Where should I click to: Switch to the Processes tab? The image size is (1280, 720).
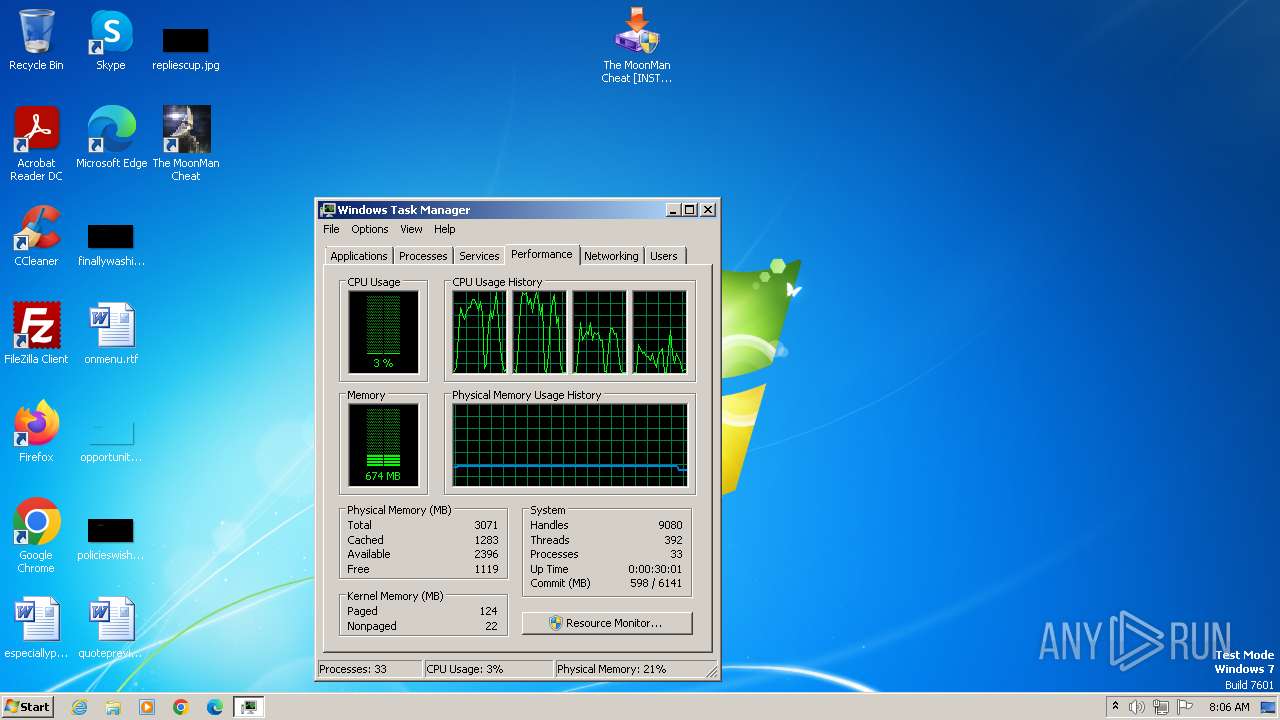pos(423,256)
